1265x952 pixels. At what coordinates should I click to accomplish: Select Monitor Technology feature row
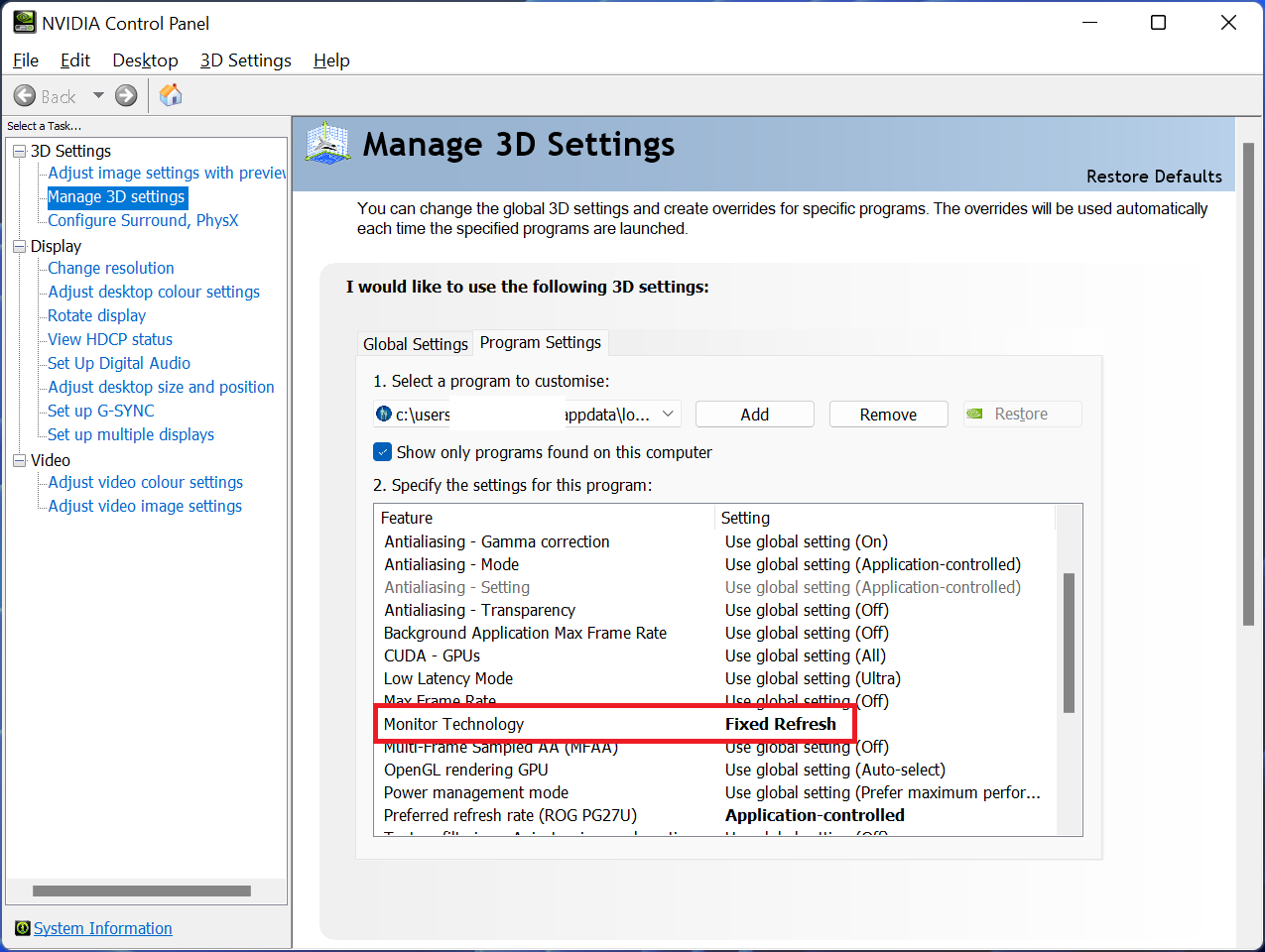(x=714, y=724)
